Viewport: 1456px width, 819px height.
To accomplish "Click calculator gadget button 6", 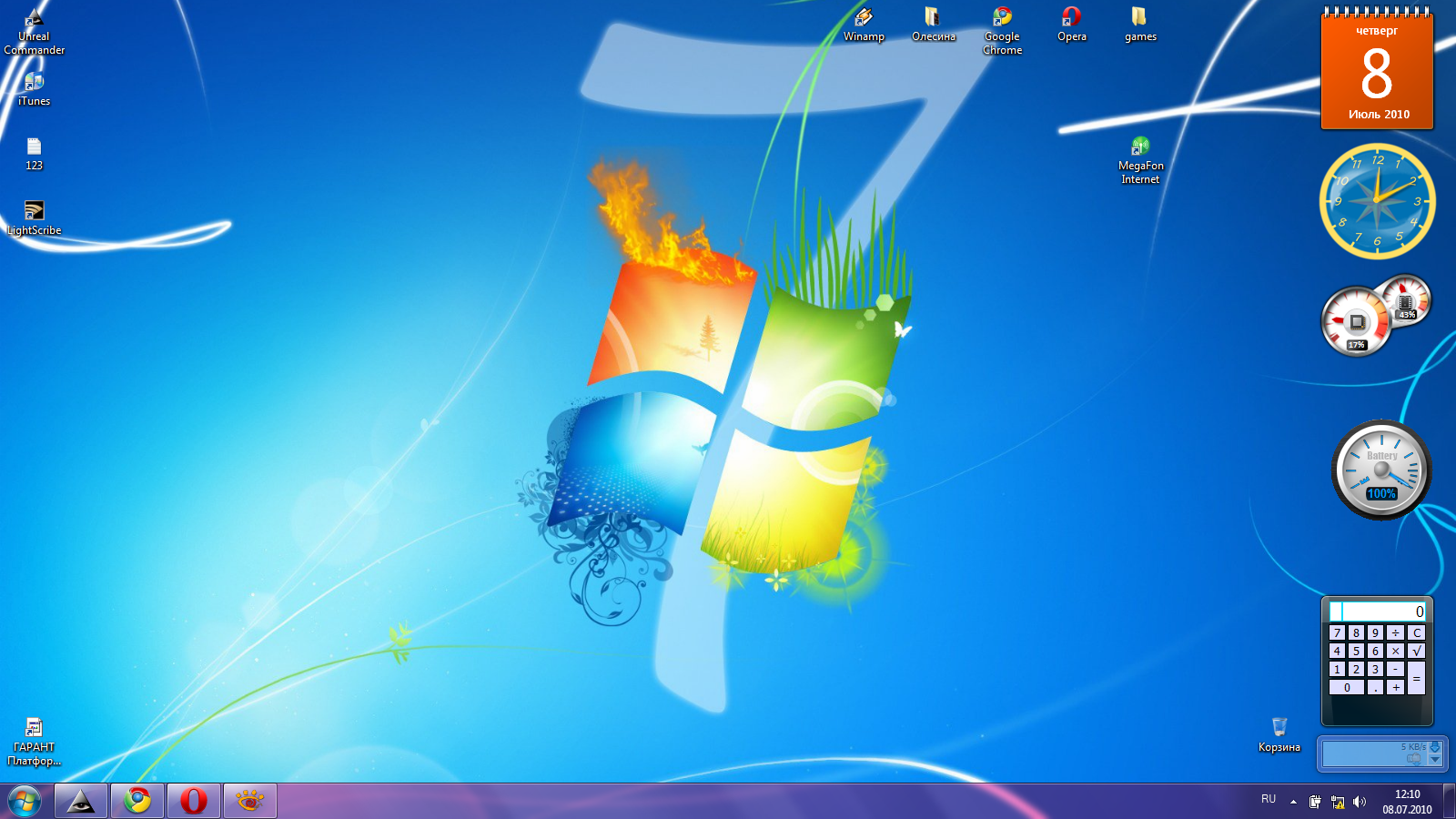I will (1375, 651).
